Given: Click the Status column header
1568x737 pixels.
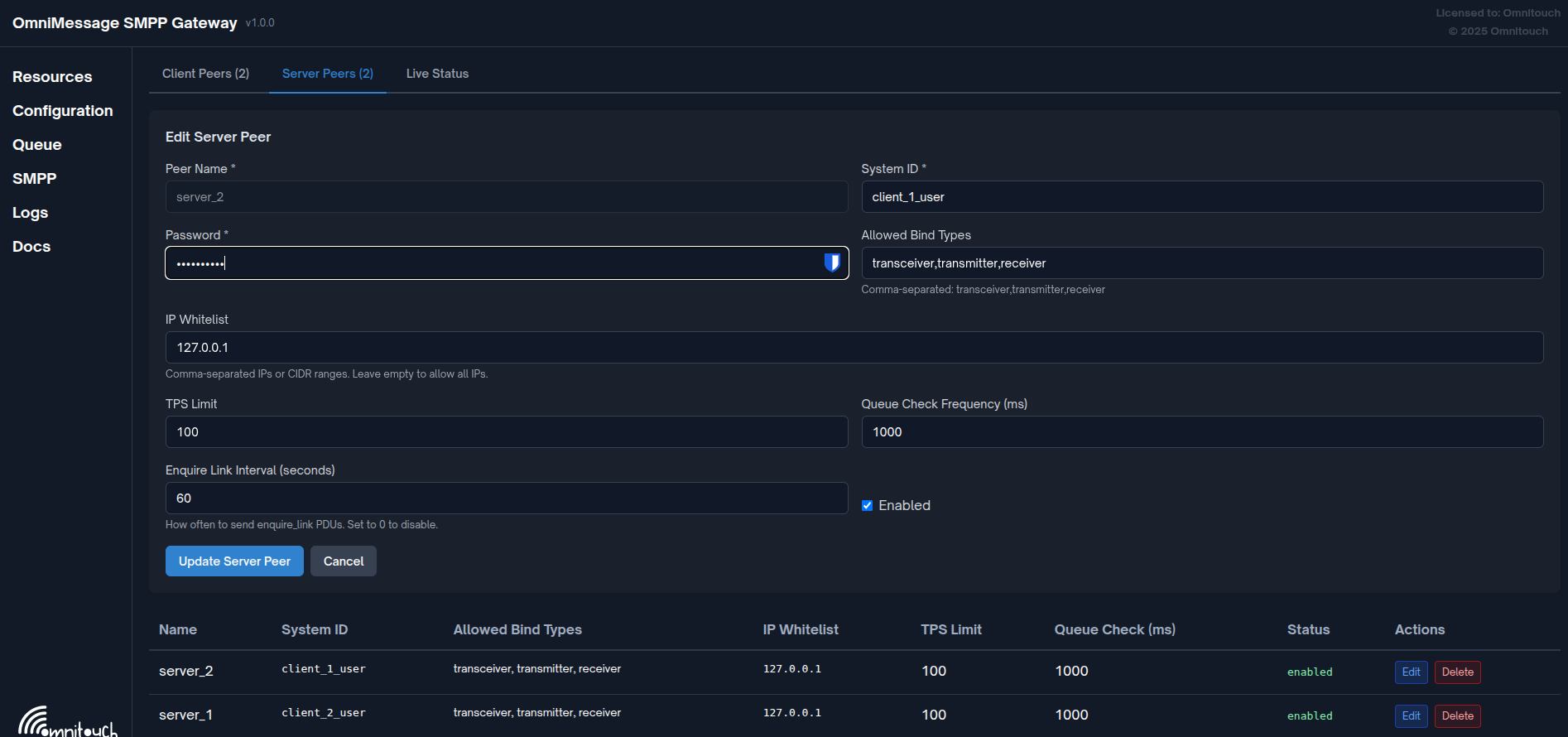Looking at the screenshot, I should [1309, 630].
